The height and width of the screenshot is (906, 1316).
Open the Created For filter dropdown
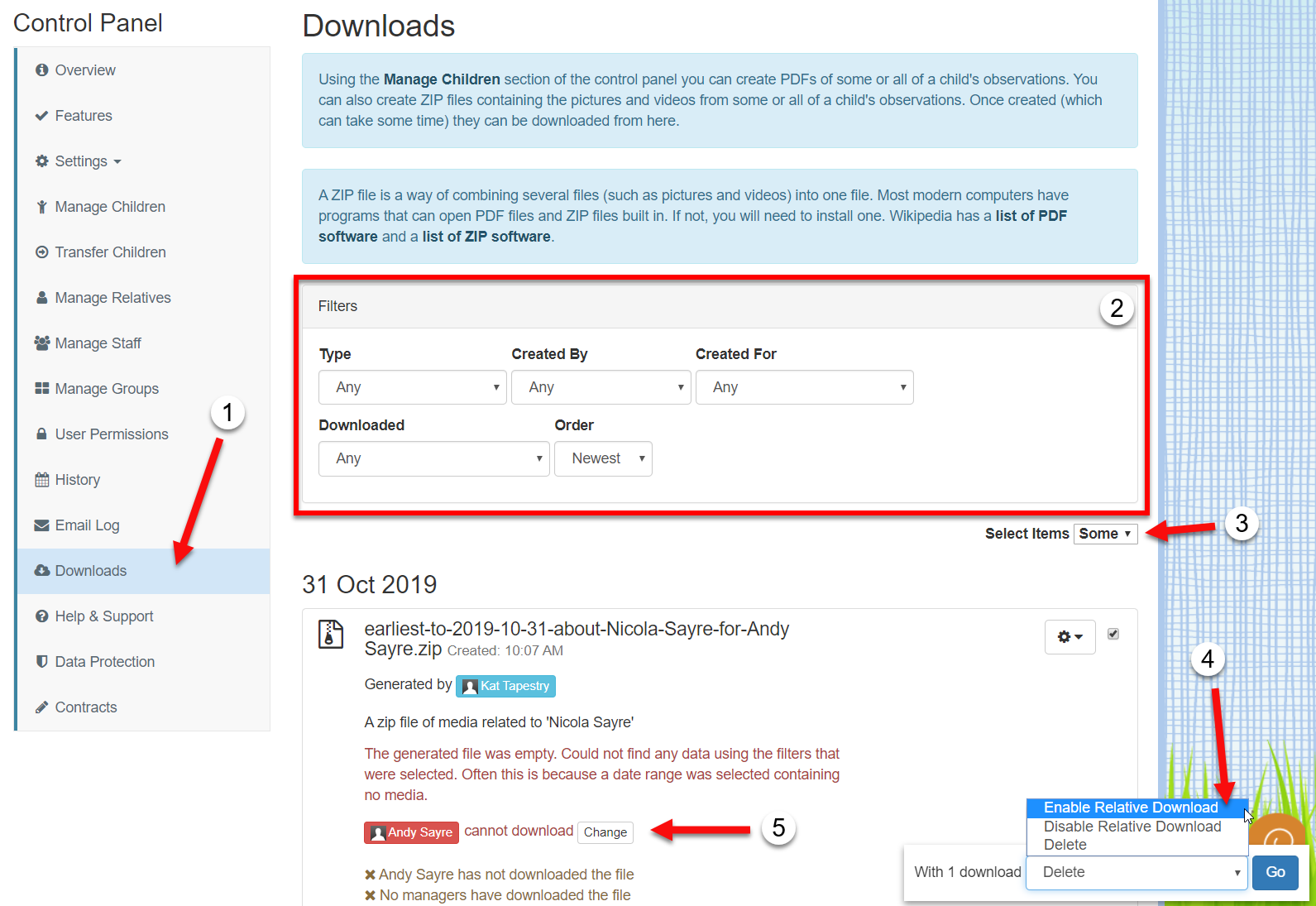pyautogui.click(x=805, y=387)
